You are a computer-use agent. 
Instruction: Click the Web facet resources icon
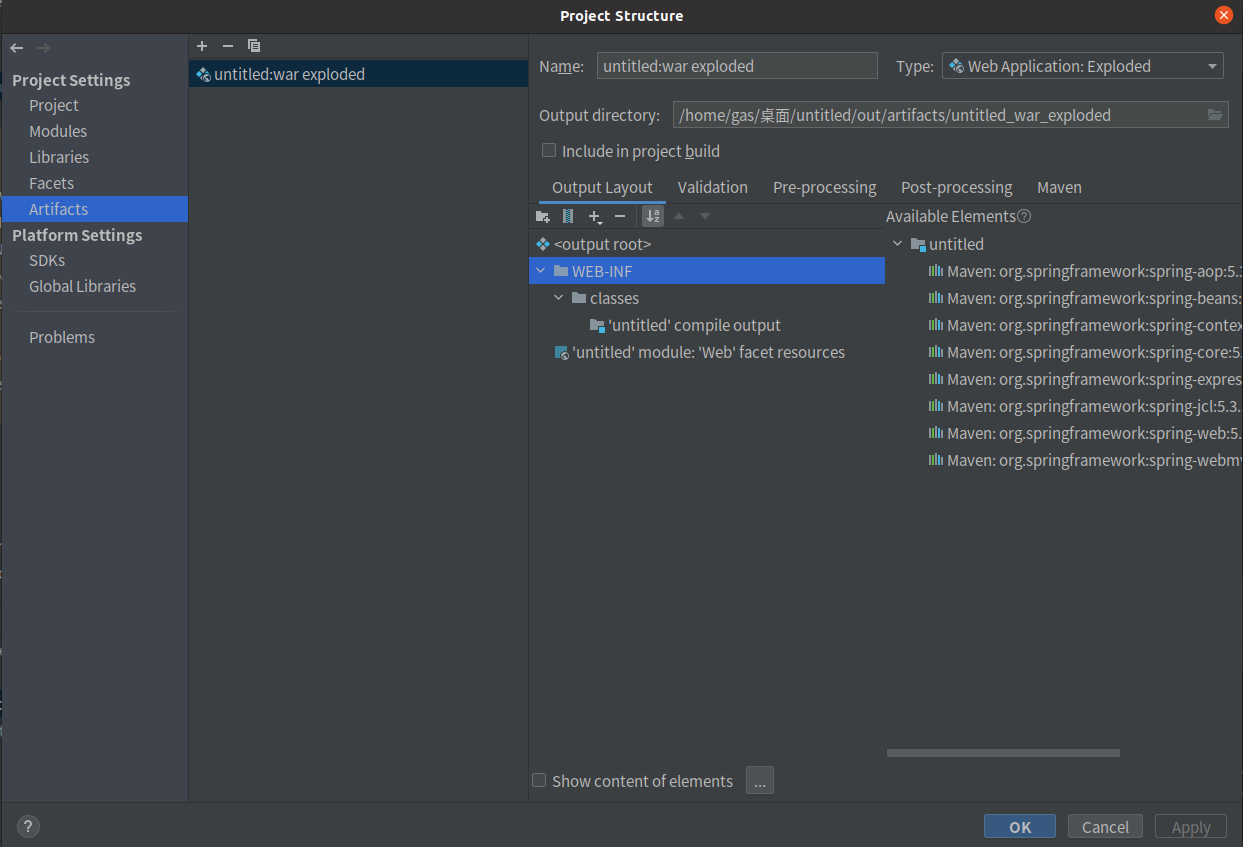coord(561,352)
